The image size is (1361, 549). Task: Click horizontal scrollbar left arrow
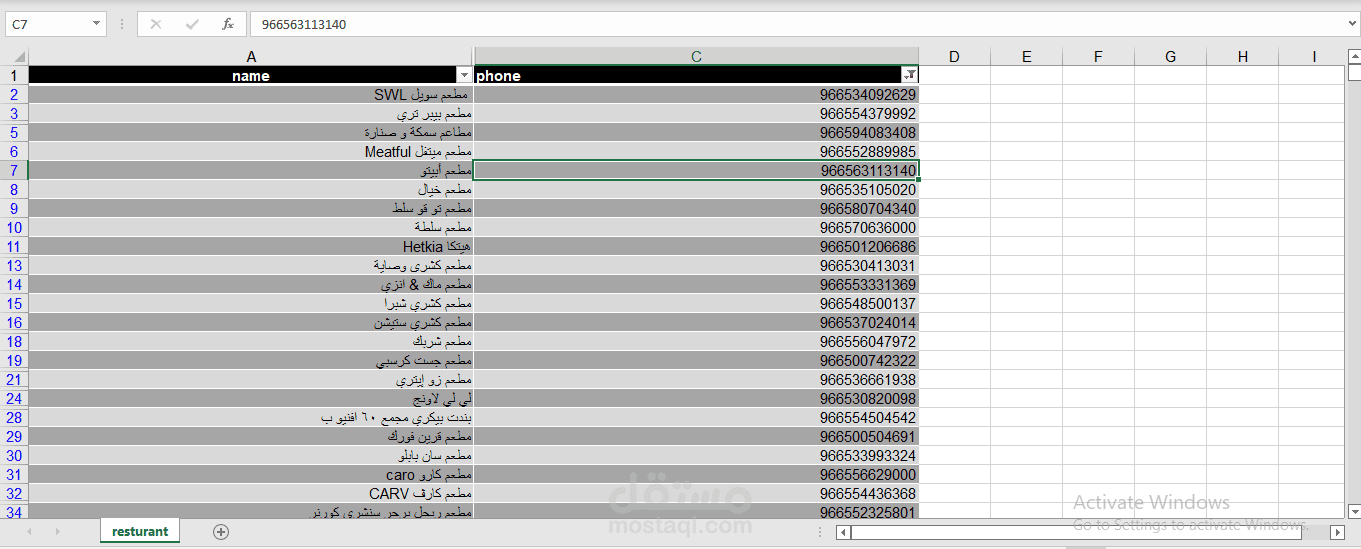(843, 532)
